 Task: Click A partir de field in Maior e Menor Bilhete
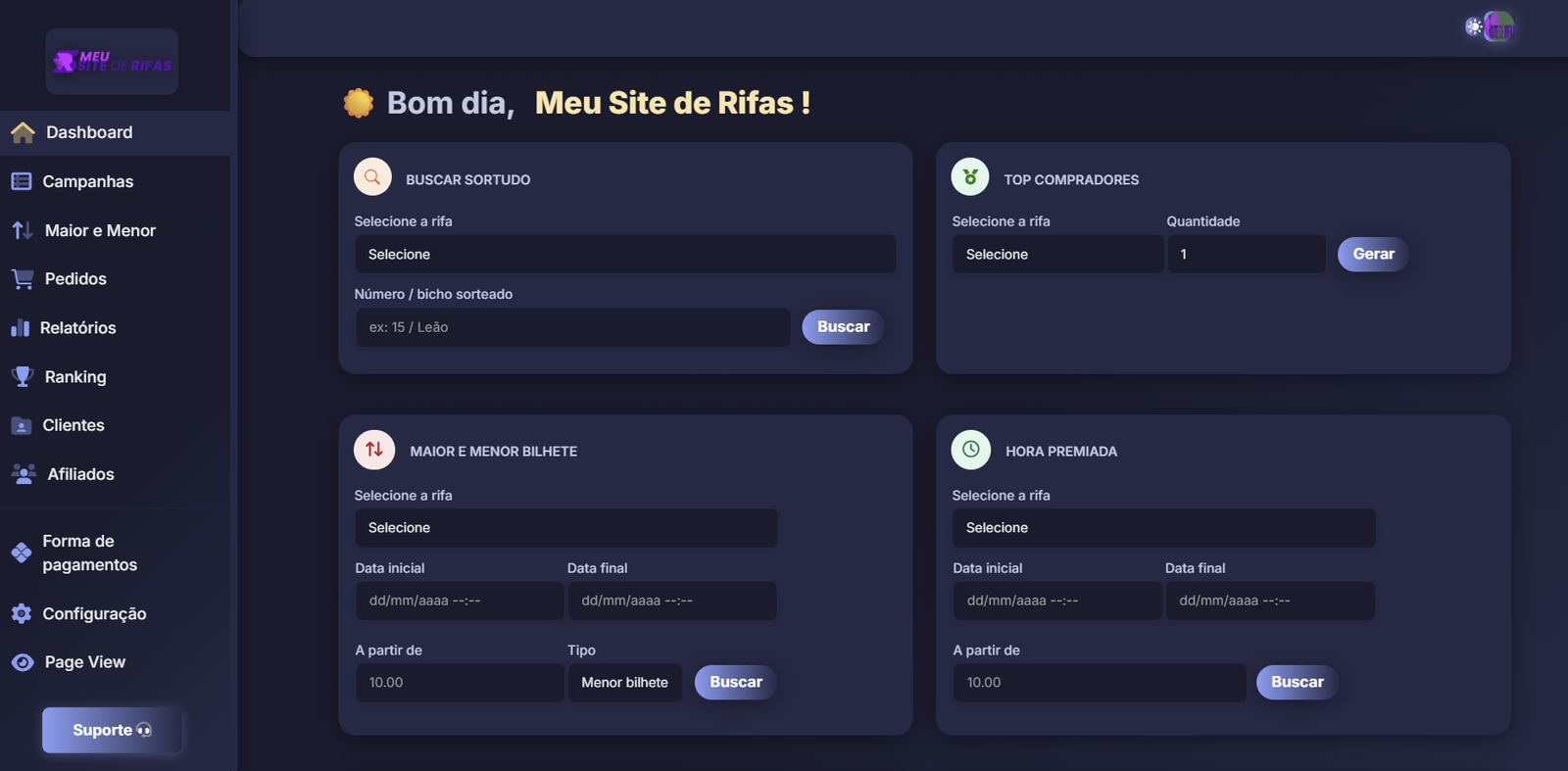point(460,682)
